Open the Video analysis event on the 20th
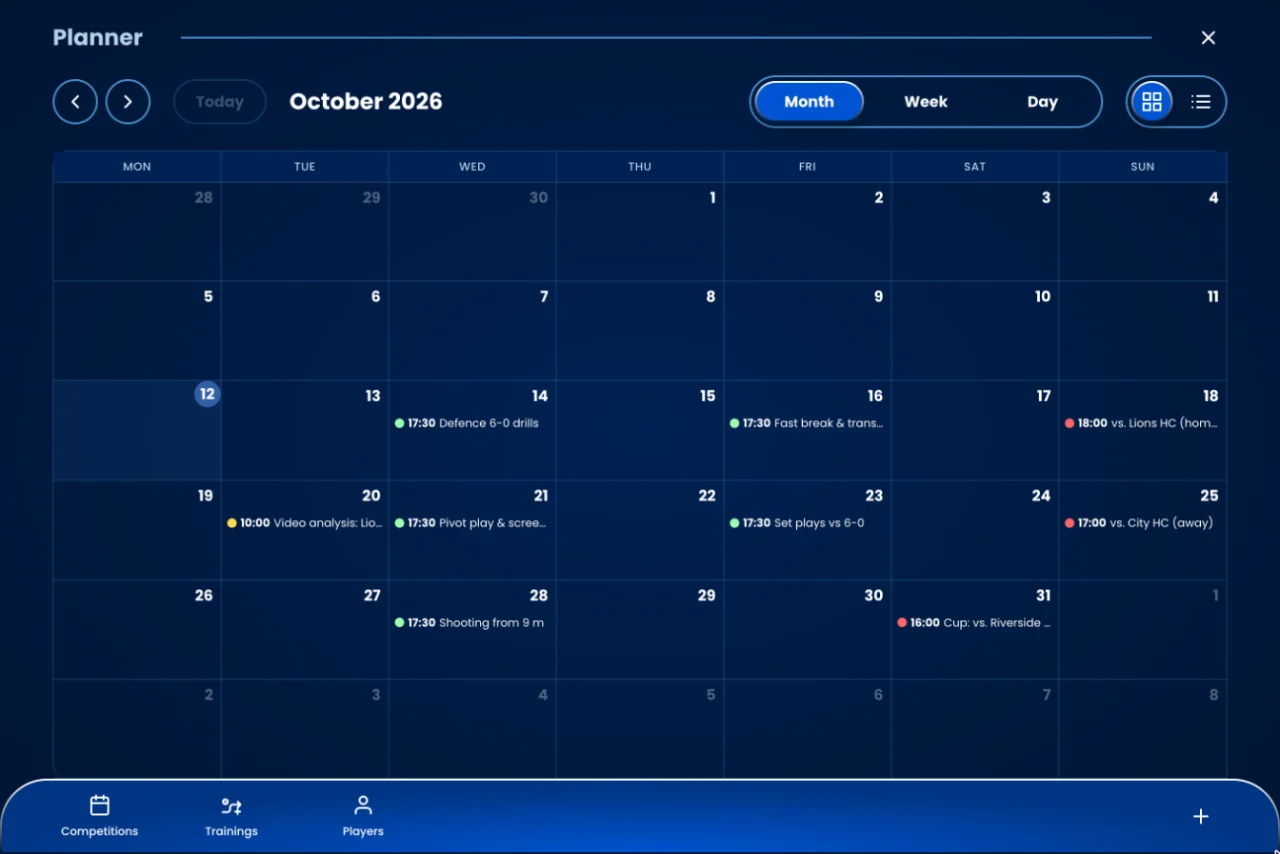The image size is (1280, 854). [x=305, y=523]
